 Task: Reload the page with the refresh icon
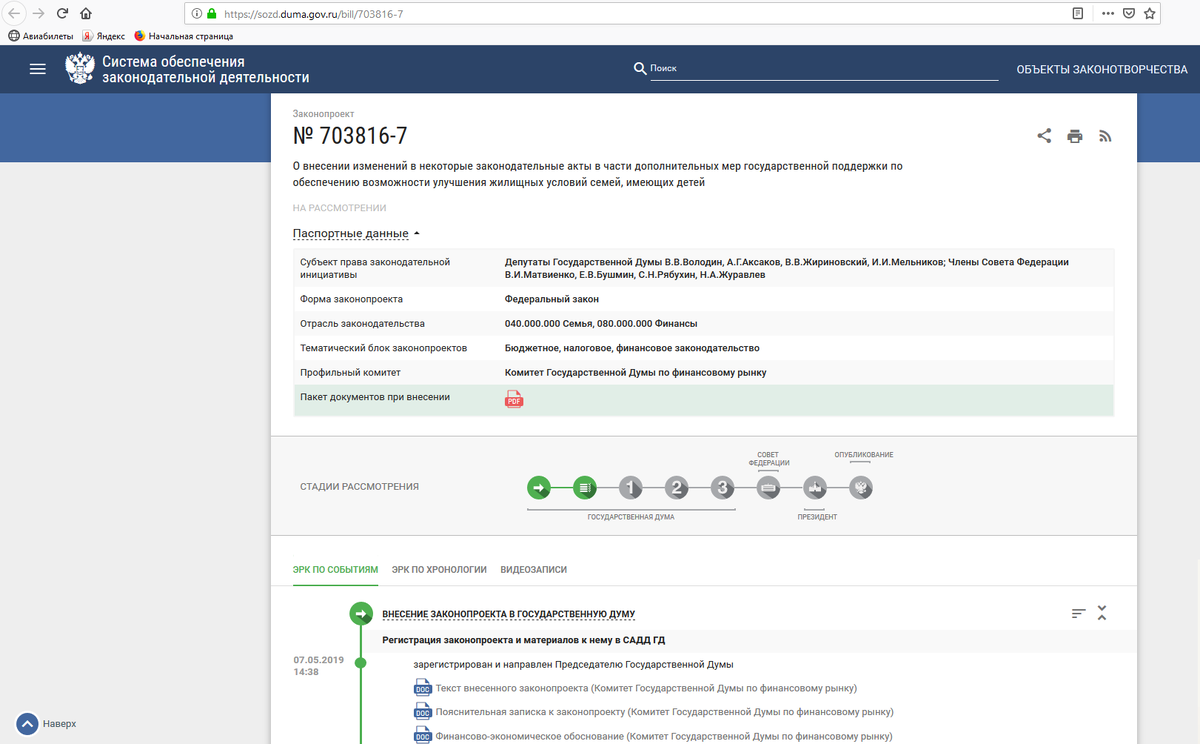[x=62, y=14]
